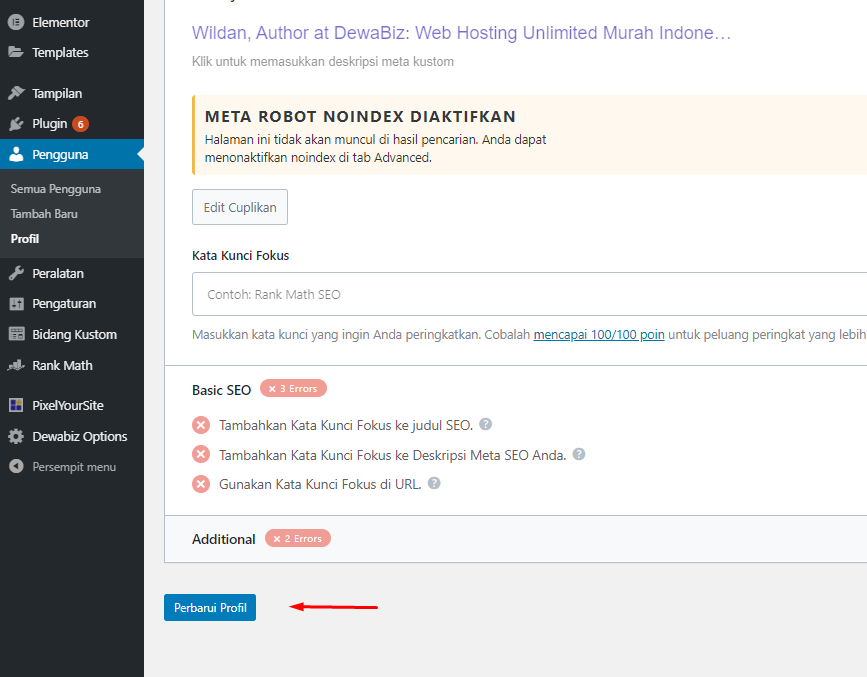867x677 pixels.
Task: Collapse the Basic SEO section
Action: point(221,389)
